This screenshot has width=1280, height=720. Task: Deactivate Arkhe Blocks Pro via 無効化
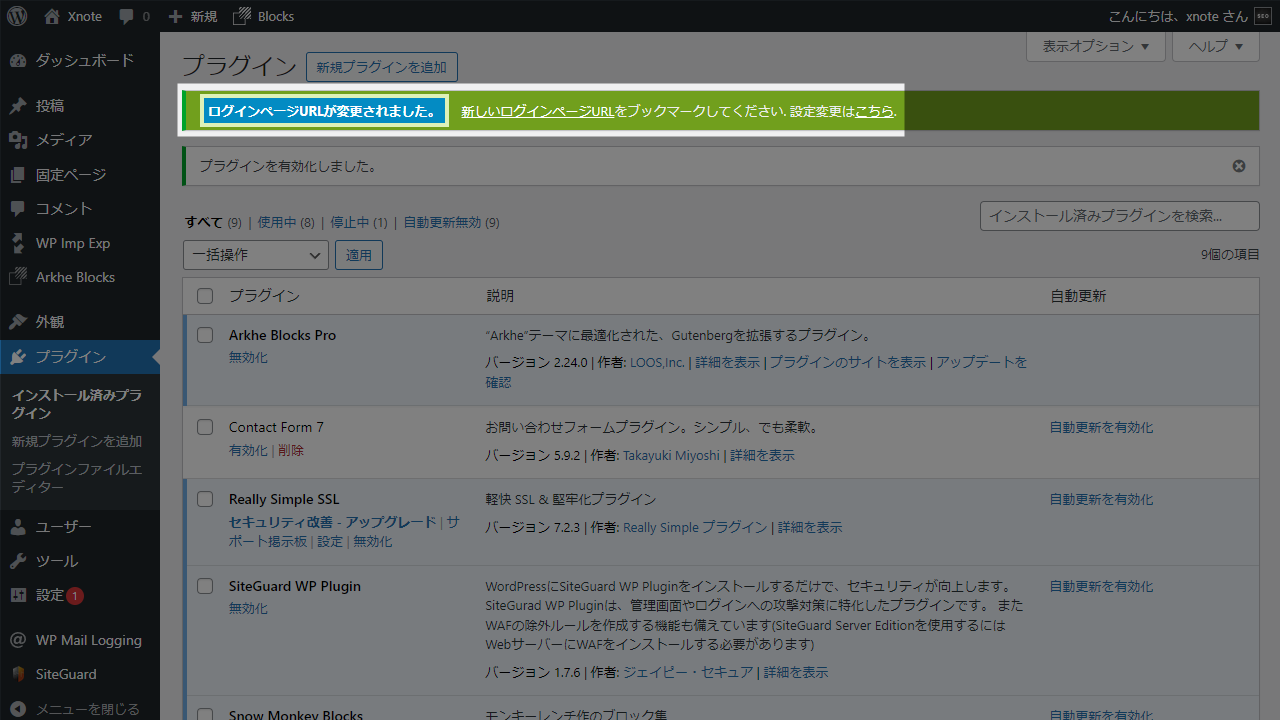(248, 357)
